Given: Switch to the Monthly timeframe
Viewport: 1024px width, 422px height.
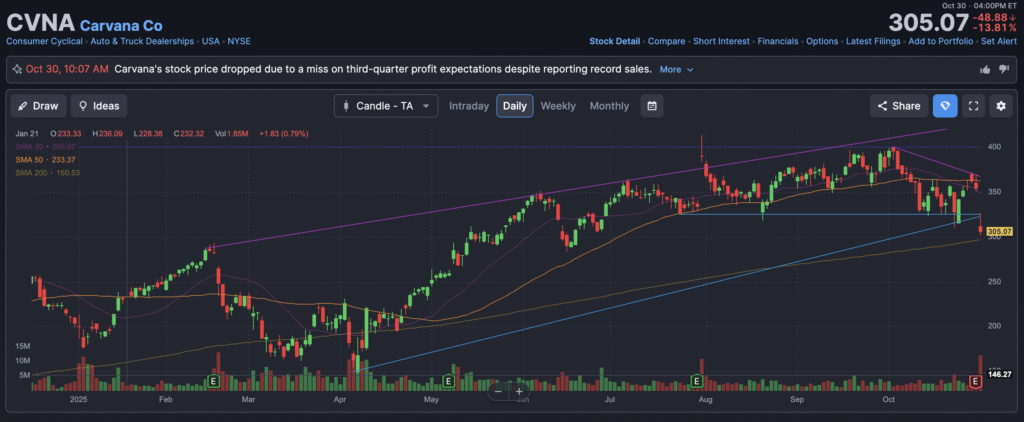Looking at the screenshot, I should tap(609, 106).
